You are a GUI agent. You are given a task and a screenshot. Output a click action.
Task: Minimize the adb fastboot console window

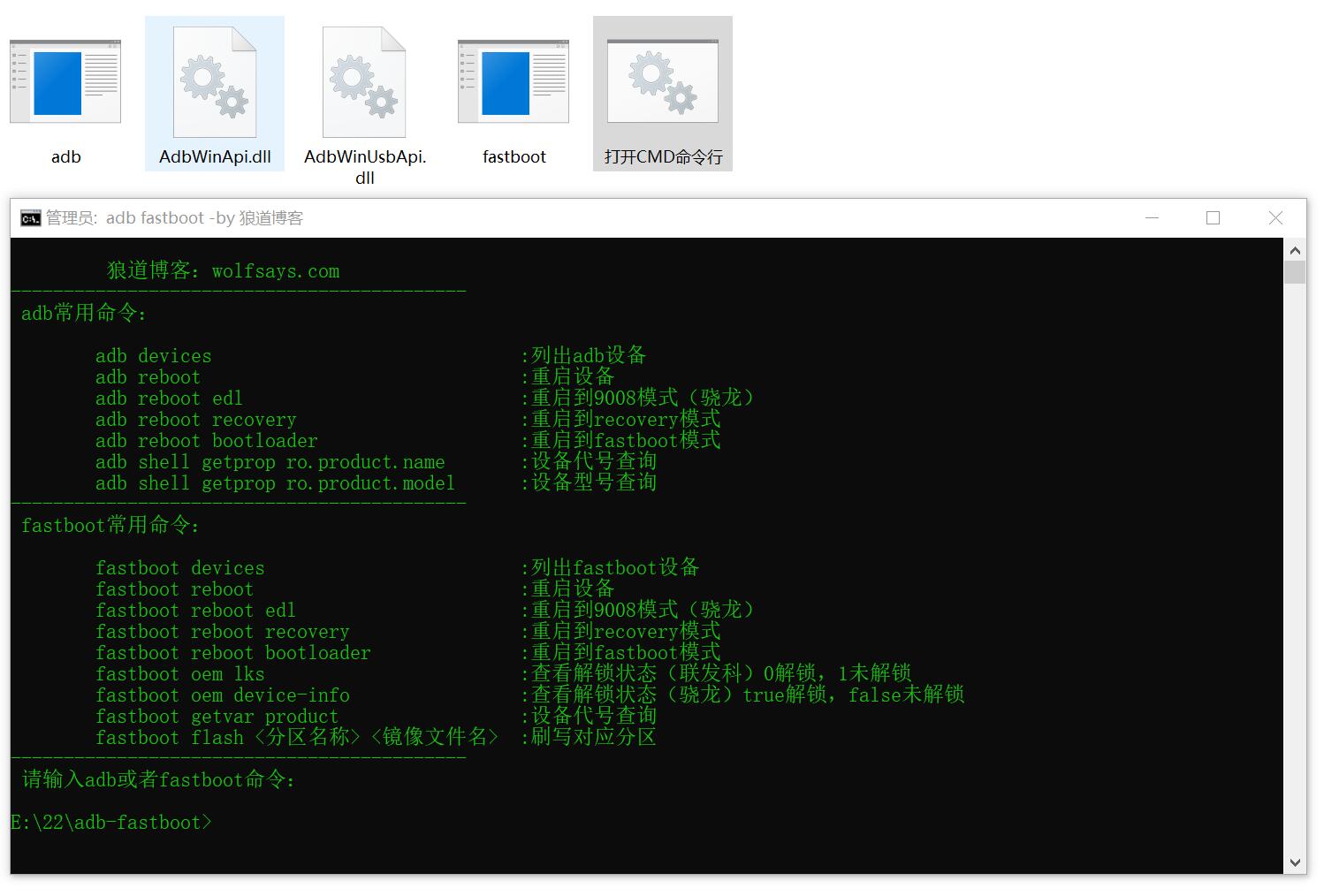point(1152,218)
